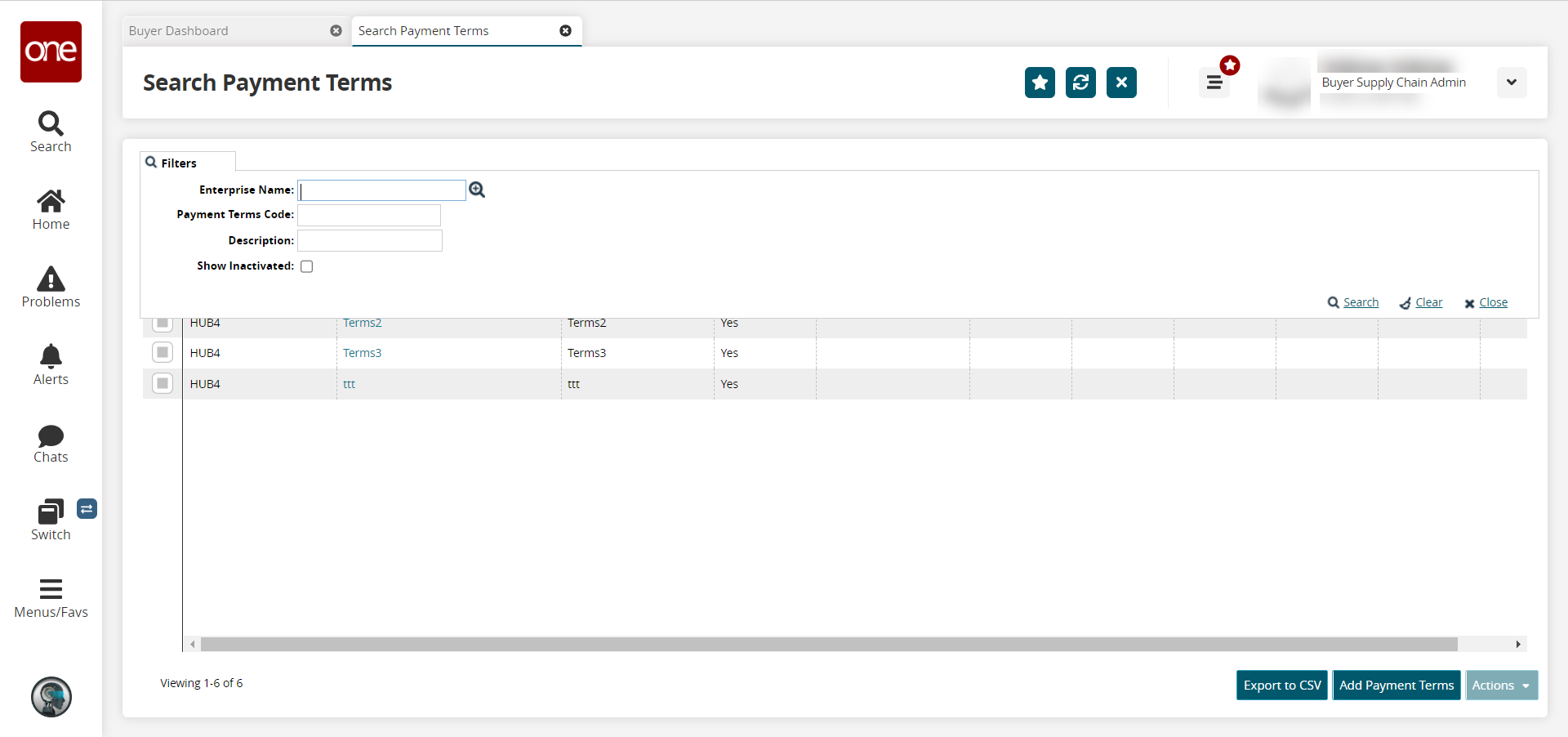Select the ttt row checkbox
Image resolution: width=1568 pixels, height=737 pixels.
coord(163,383)
